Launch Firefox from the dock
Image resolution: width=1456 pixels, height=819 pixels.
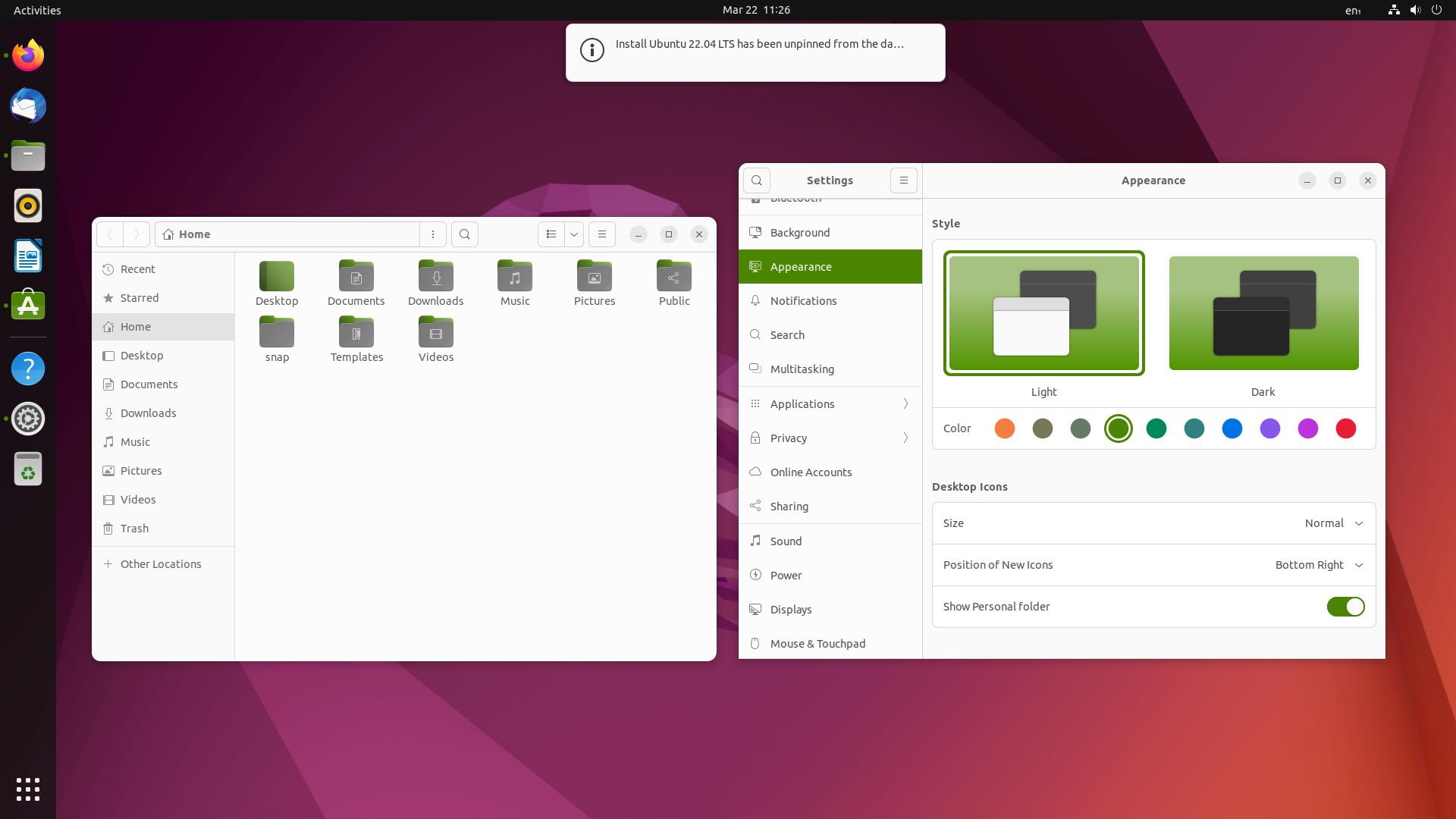pos(27,55)
